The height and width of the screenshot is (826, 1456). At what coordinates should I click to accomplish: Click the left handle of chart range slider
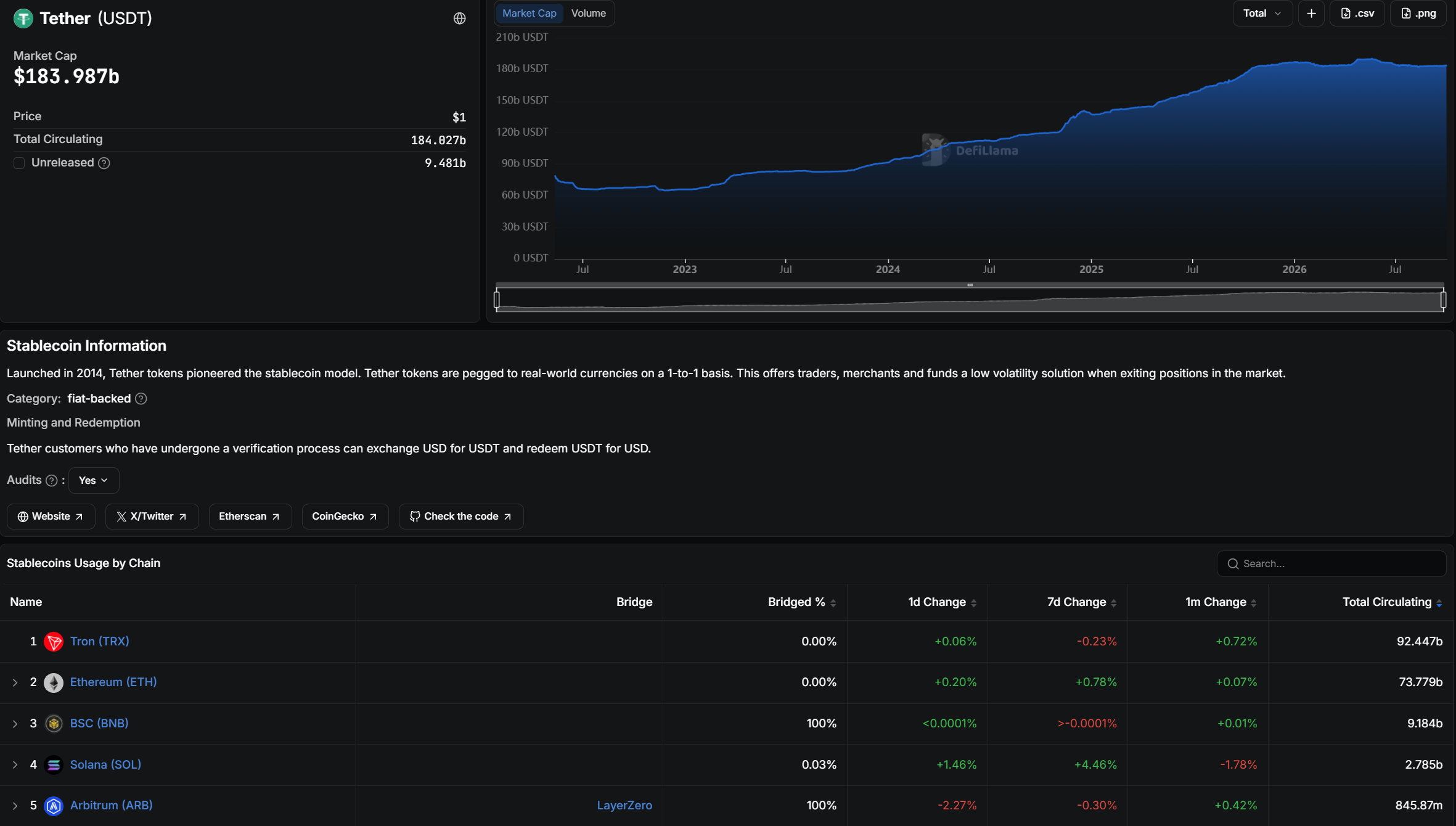click(x=497, y=300)
